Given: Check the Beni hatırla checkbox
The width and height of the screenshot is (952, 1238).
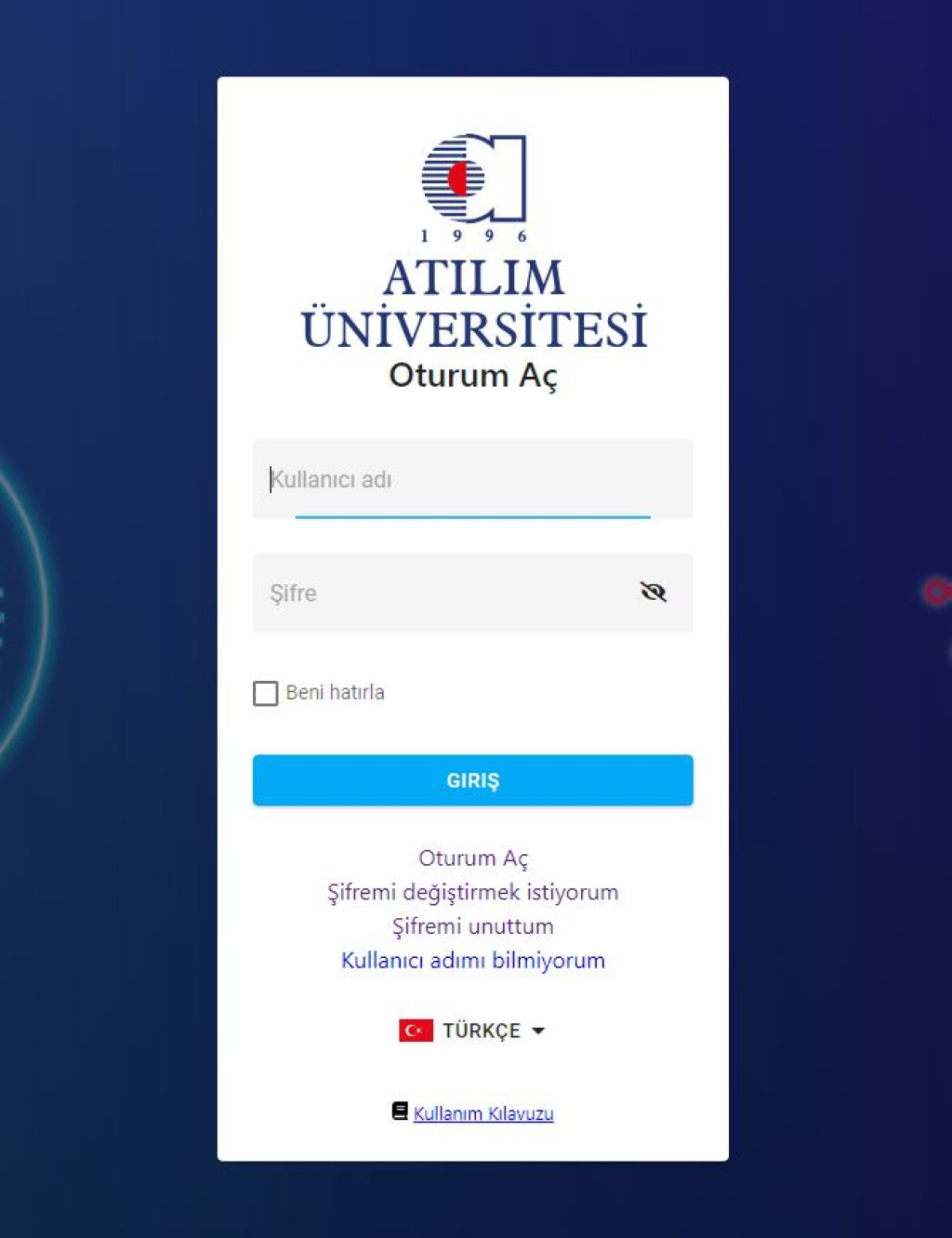Looking at the screenshot, I should coord(266,693).
